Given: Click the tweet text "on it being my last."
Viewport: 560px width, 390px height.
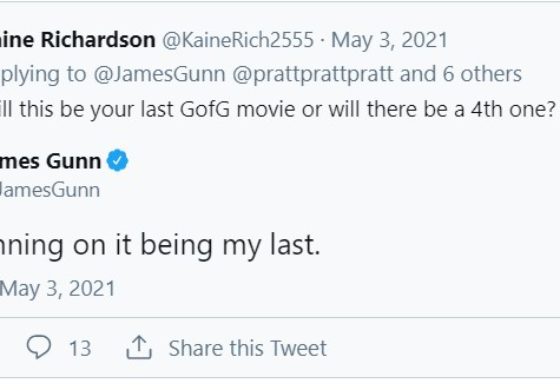Looking at the screenshot, I should click(196, 245).
